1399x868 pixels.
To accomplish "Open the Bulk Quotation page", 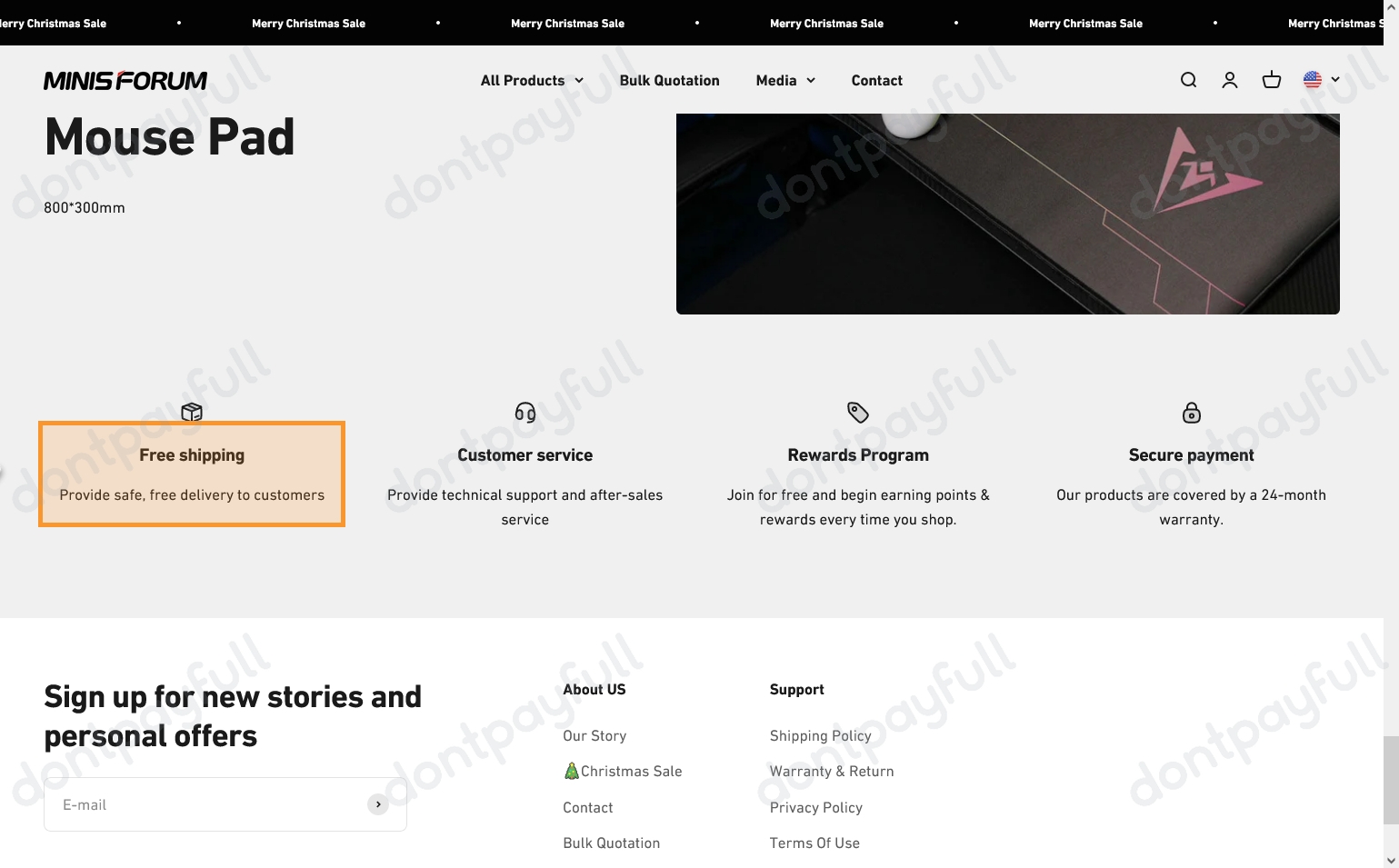I will pyautogui.click(x=669, y=80).
